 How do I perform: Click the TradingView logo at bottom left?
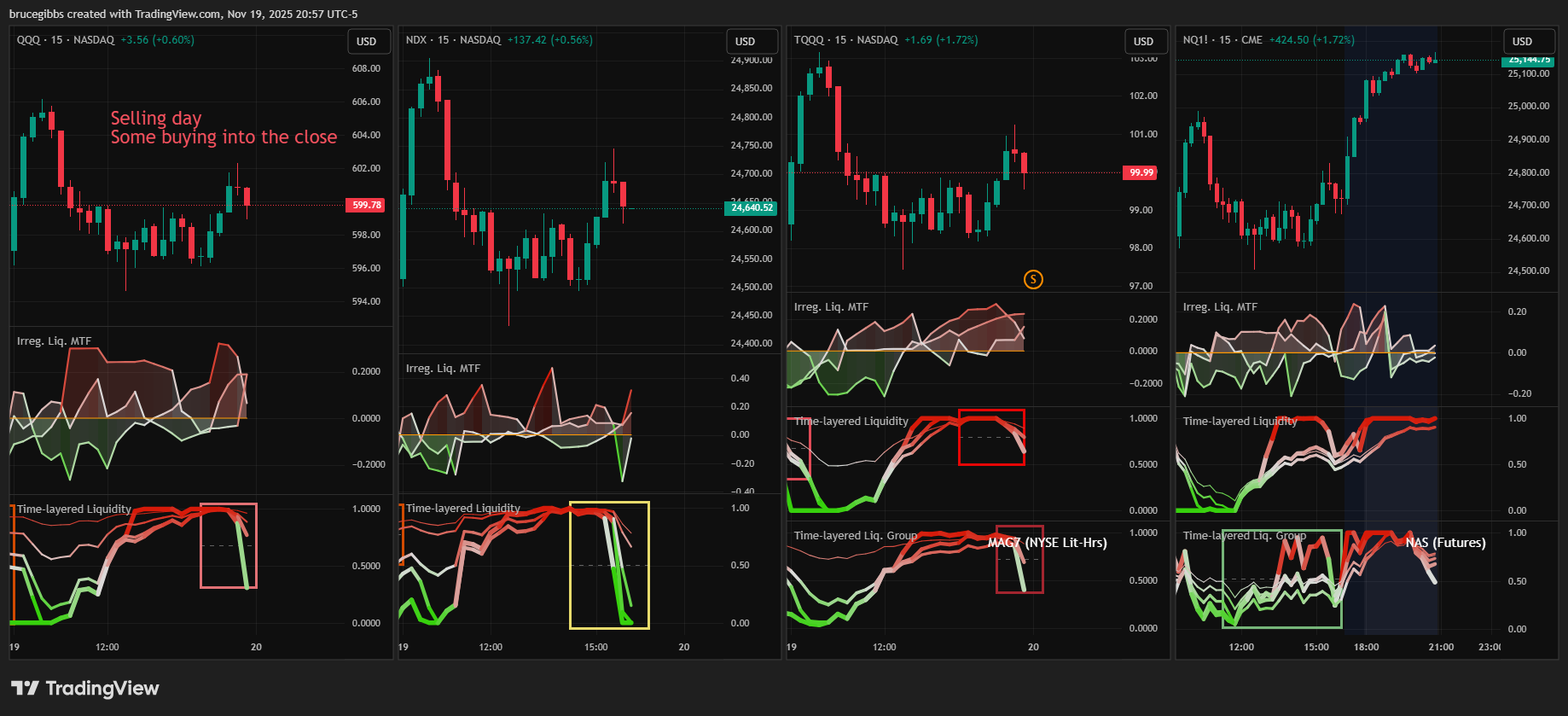coord(85,689)
